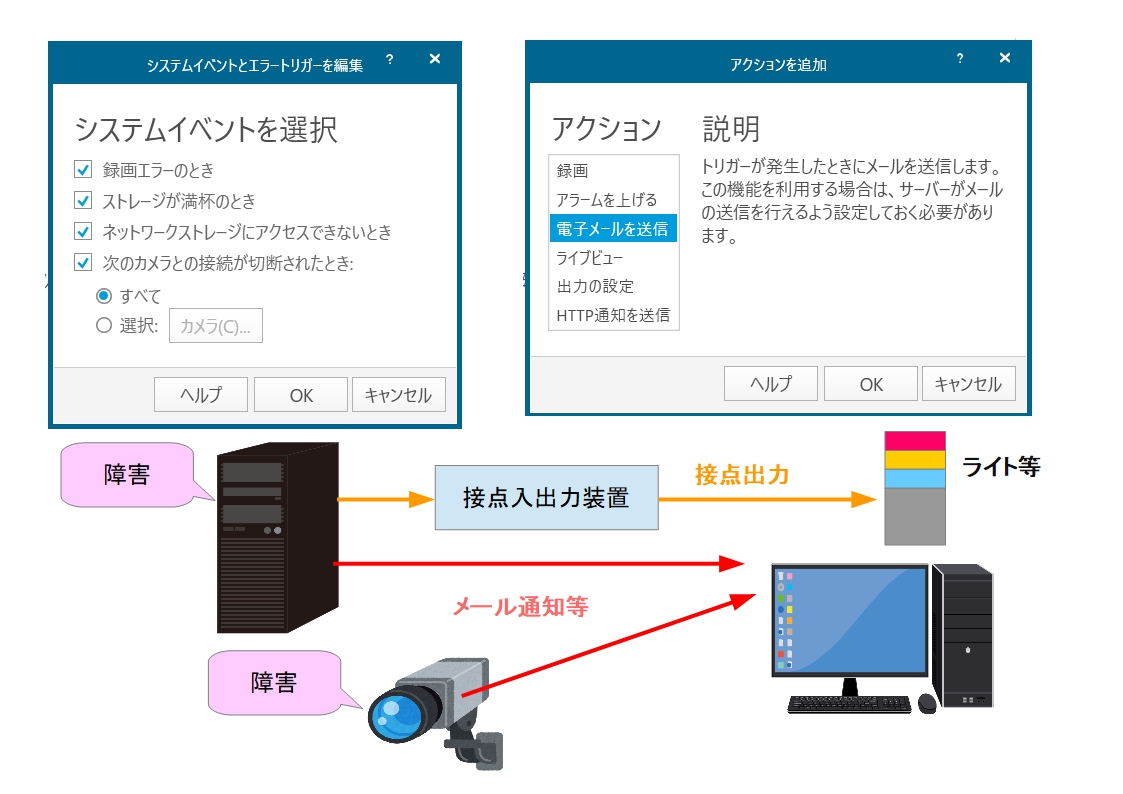Click the 障害 bubble next to the camera
Viewport: 1123px width, 794px height.
(274, 682)
